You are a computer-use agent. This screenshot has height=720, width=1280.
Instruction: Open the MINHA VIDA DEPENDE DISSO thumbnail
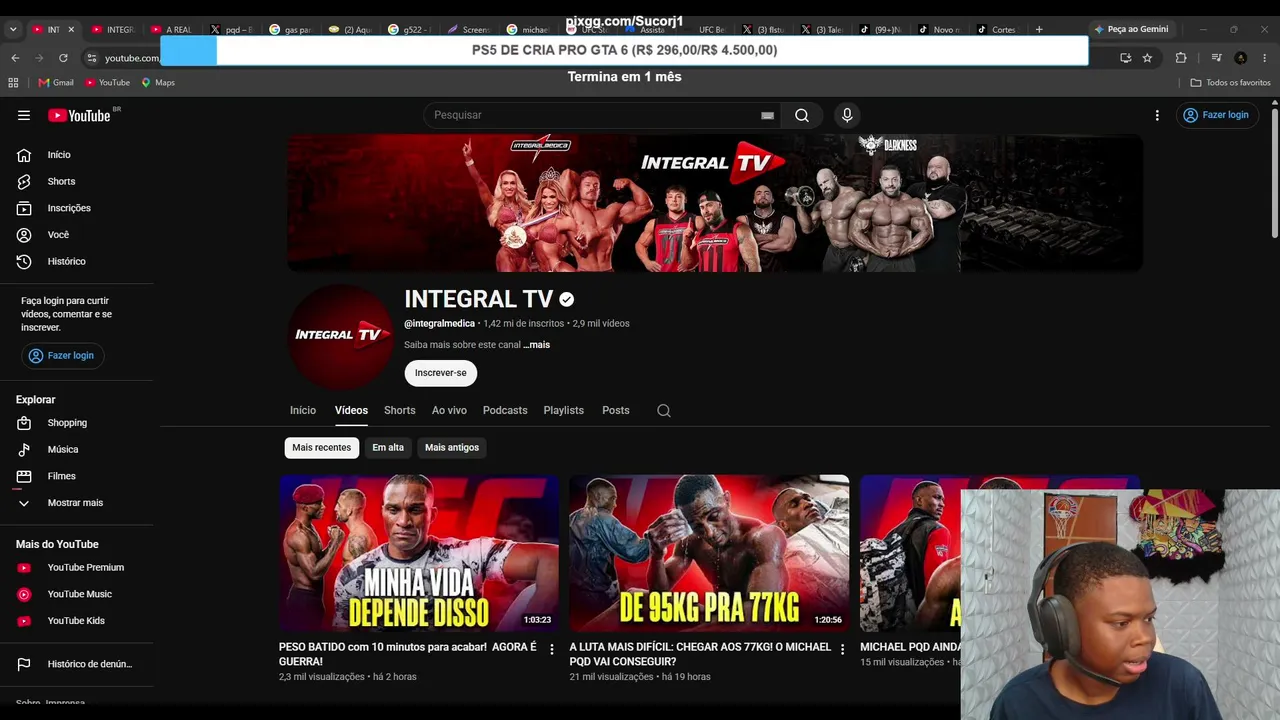419,553
